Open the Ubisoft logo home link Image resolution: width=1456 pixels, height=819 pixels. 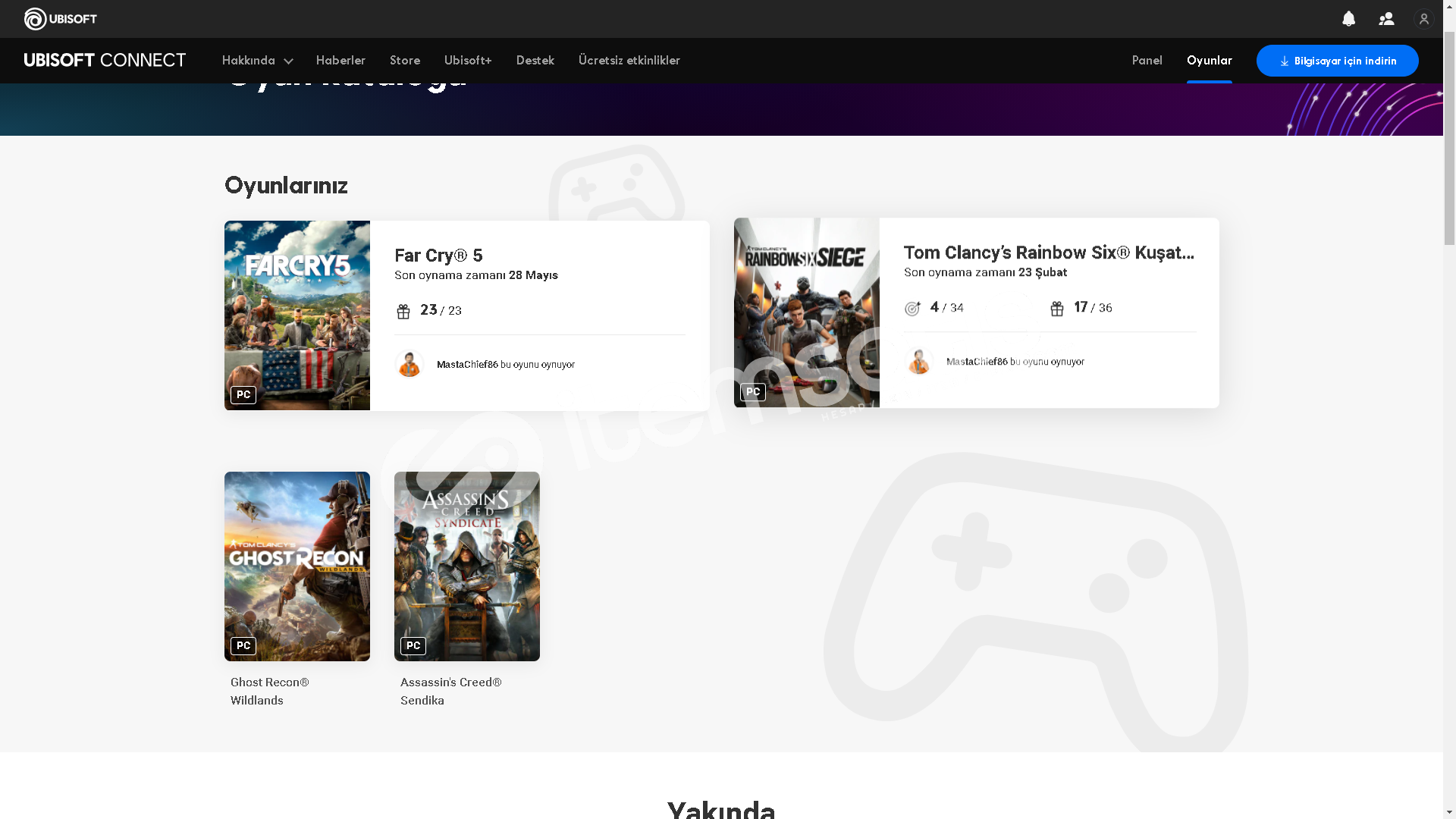coord(61,19)
